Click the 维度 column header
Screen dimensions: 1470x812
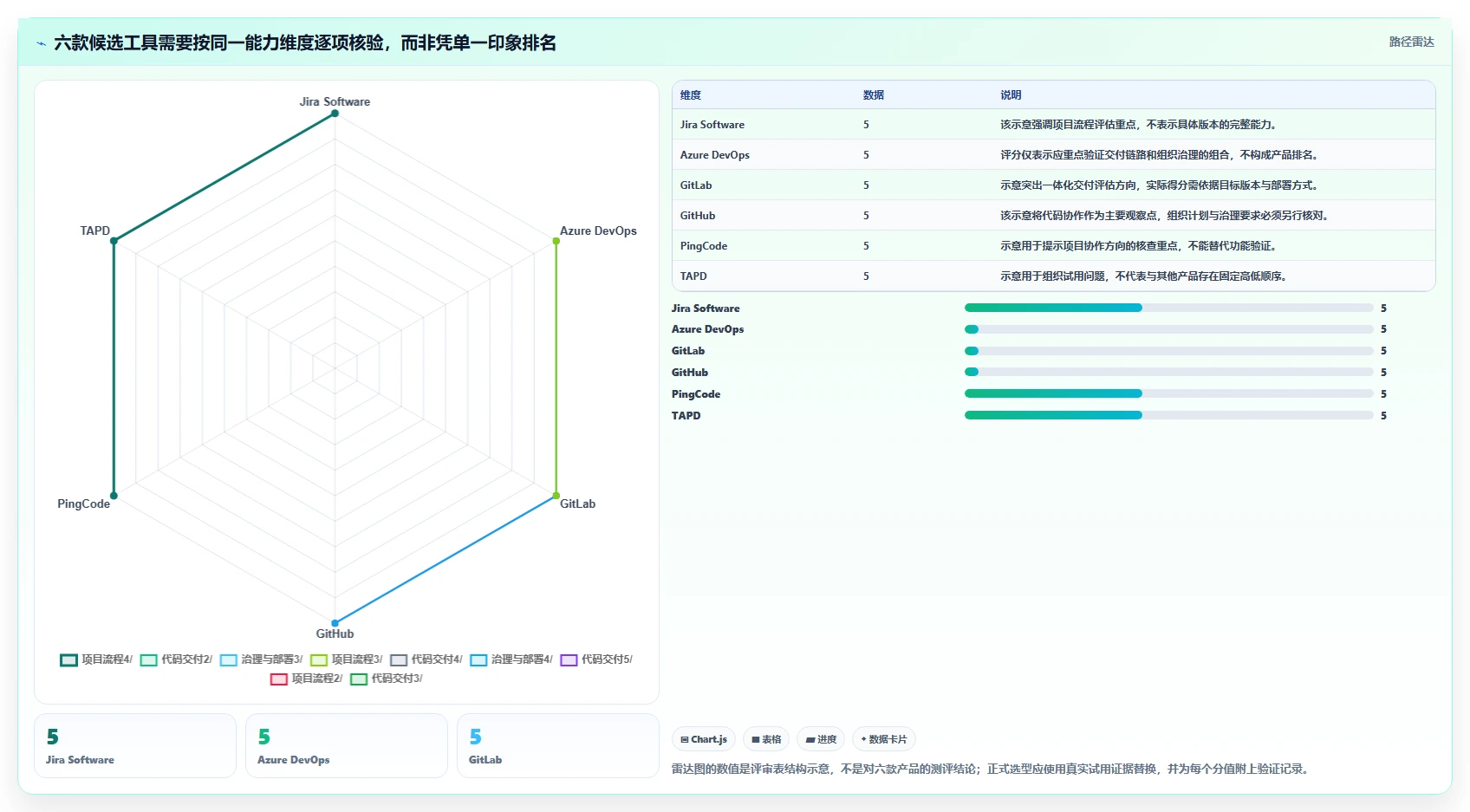[x=691, y=95]
